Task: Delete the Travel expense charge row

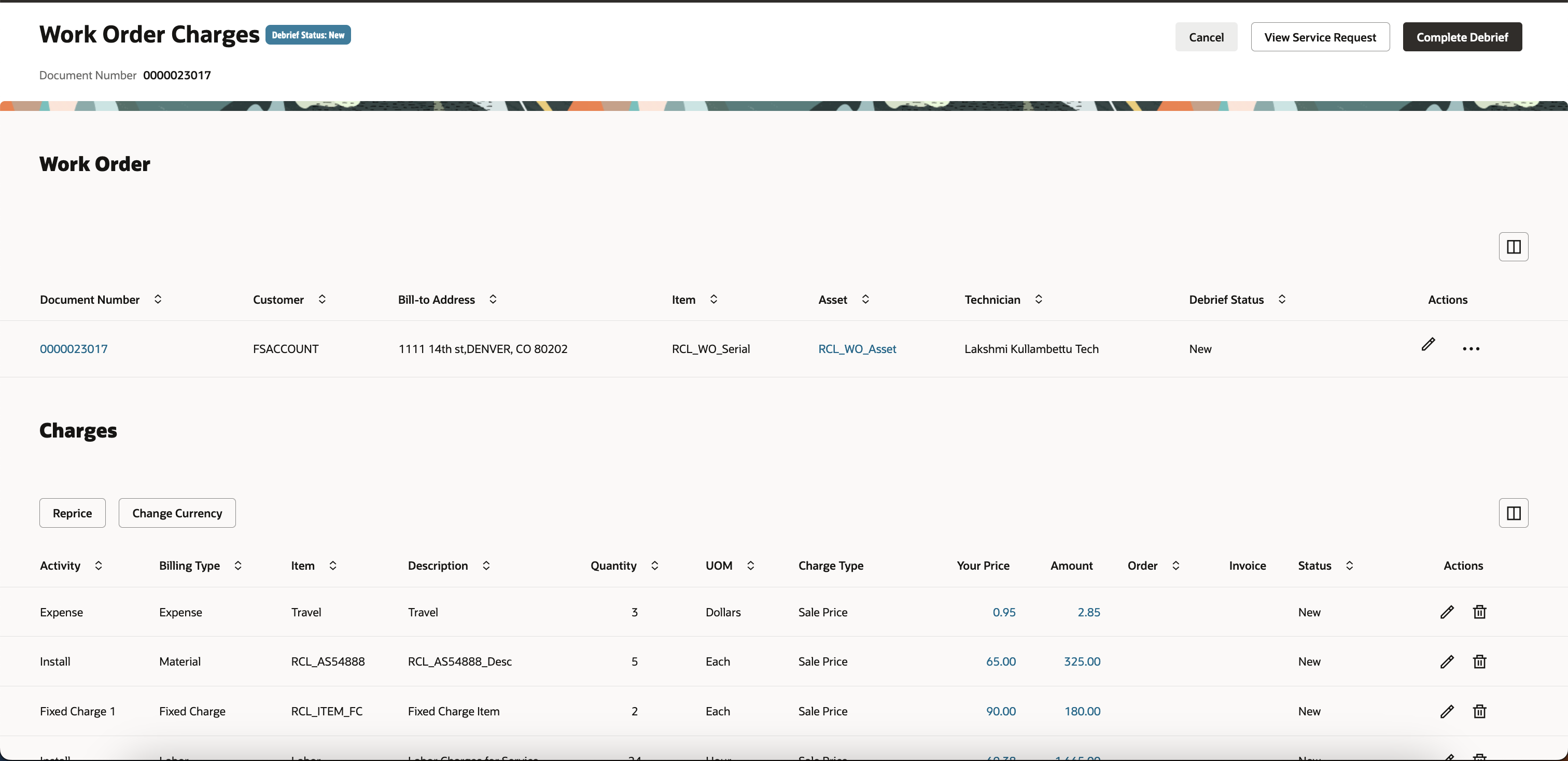Action: pos(1479,612)
